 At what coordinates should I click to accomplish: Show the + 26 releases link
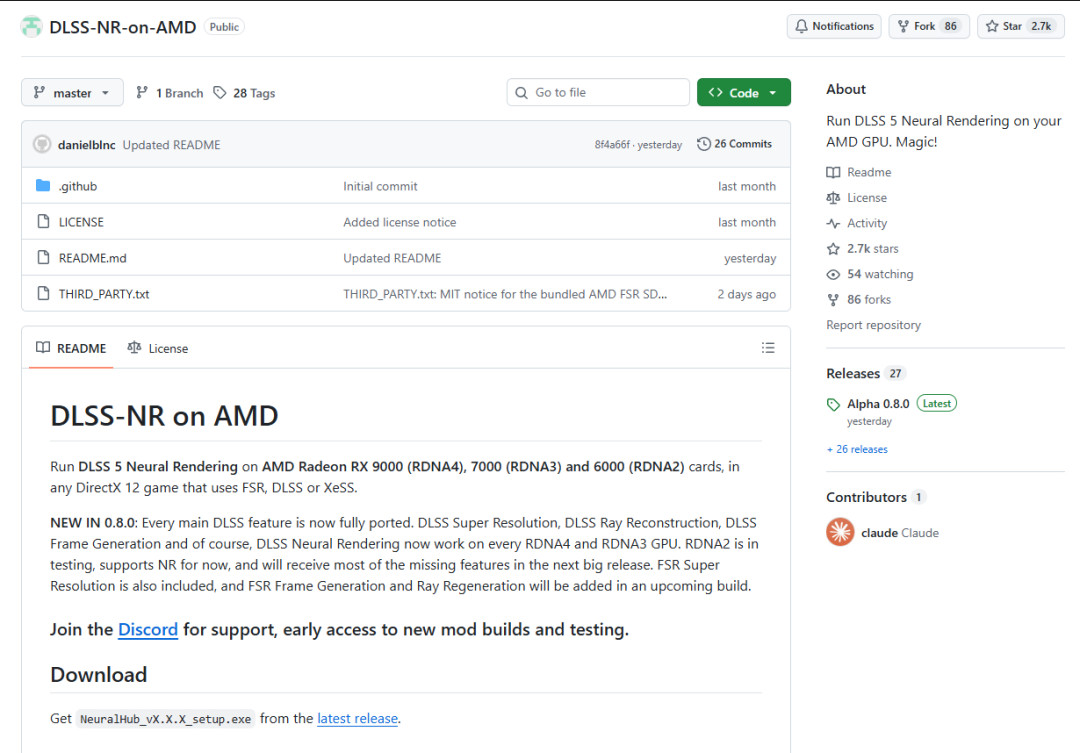pos(857,449)
